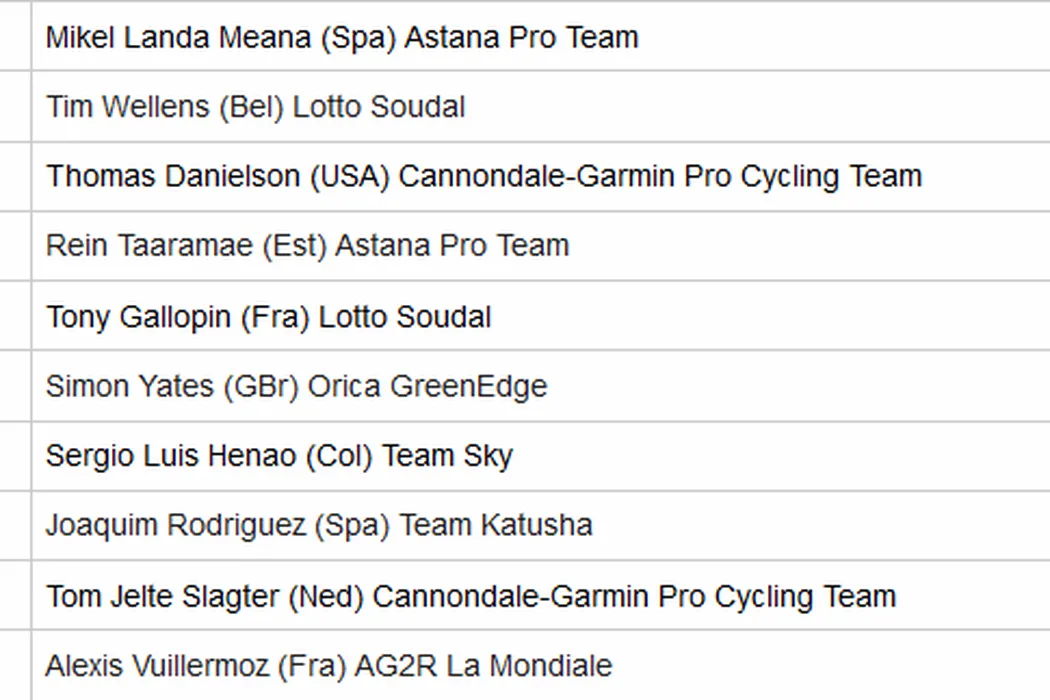Select the Joaquim Rodriguez rider name
Screen dimensions: 1050x700
[175, 525]
